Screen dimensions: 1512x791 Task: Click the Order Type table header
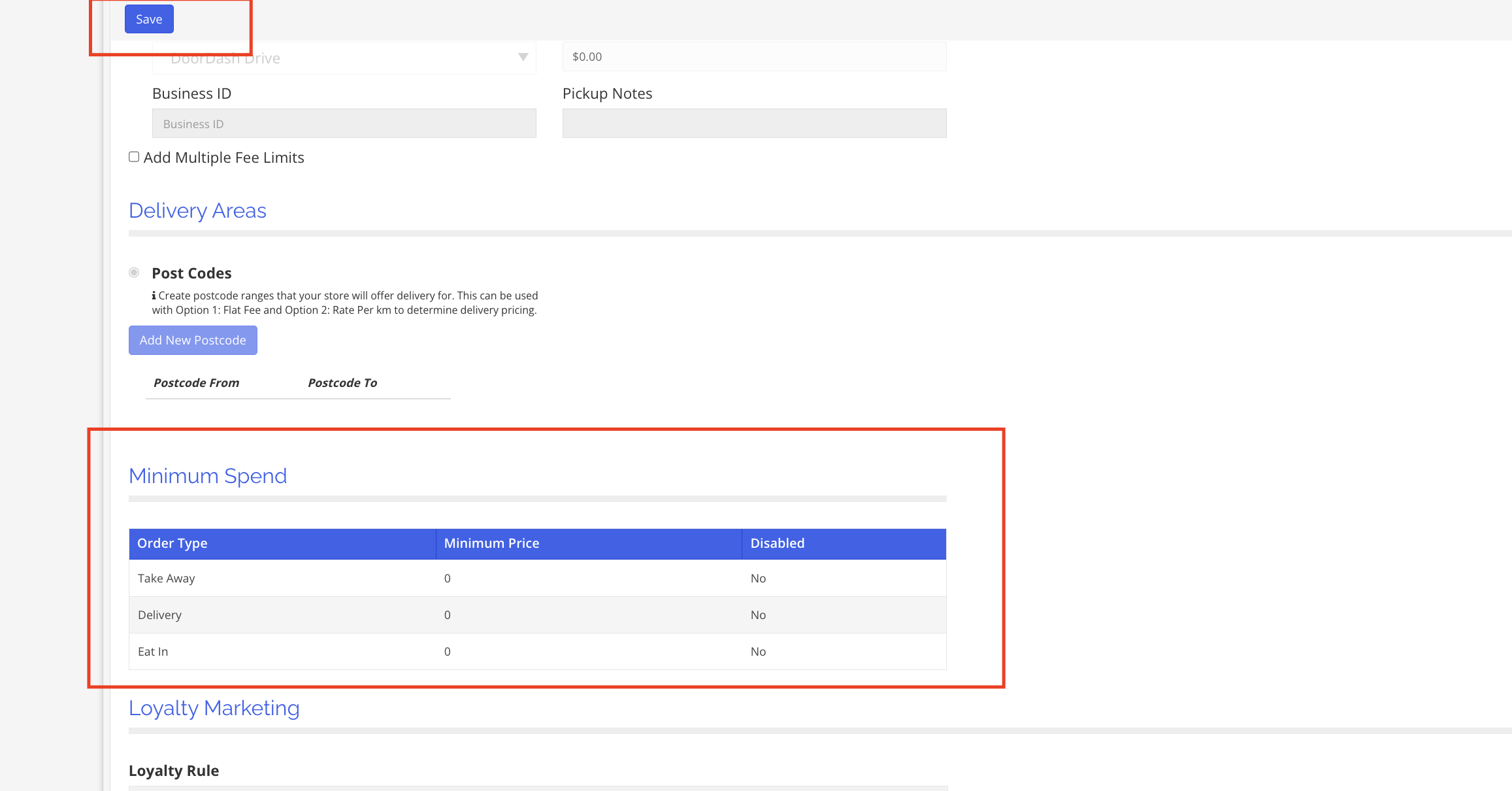click(173, 543)
